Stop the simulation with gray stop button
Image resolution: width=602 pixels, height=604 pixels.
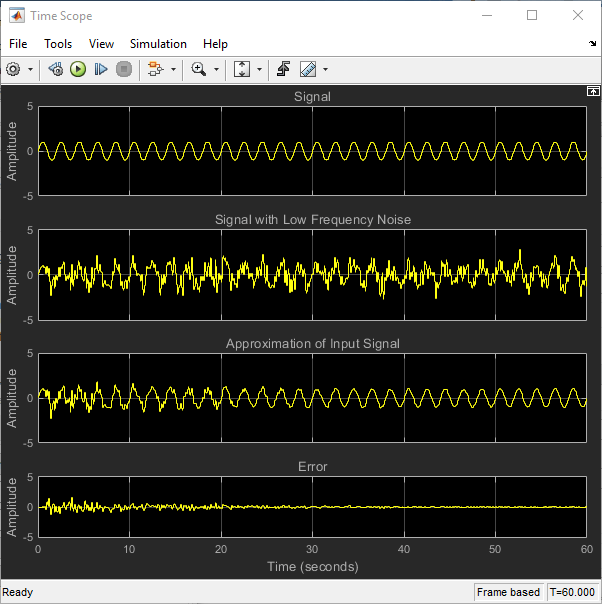[x=124, y=70]
